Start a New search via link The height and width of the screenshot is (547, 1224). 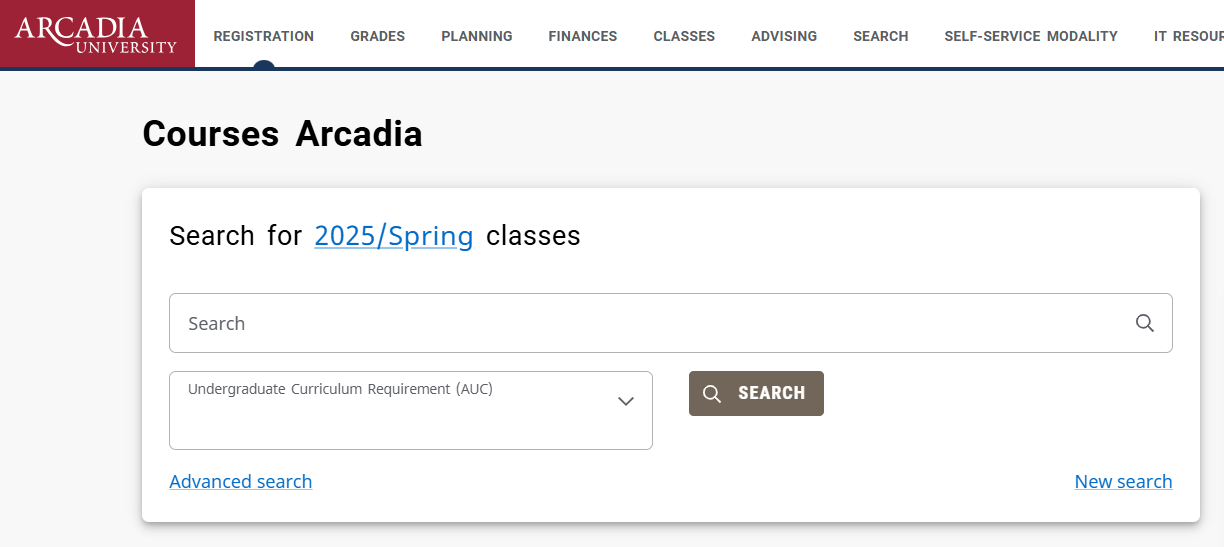click(x=1123, y=482)
